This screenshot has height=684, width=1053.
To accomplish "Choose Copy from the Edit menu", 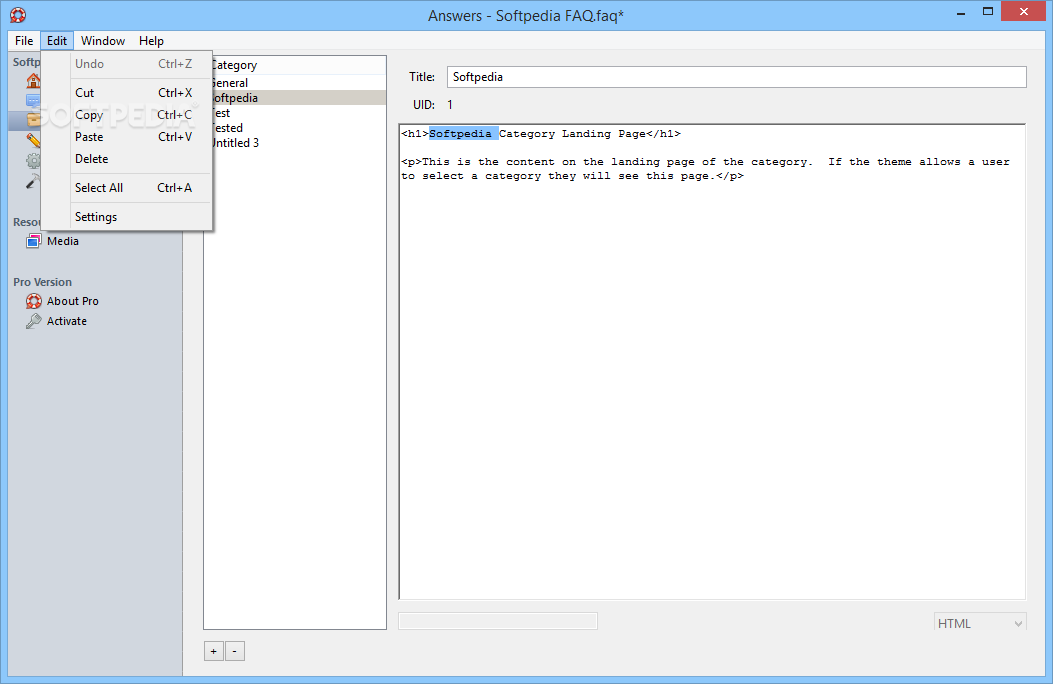I will pos(127,115).
